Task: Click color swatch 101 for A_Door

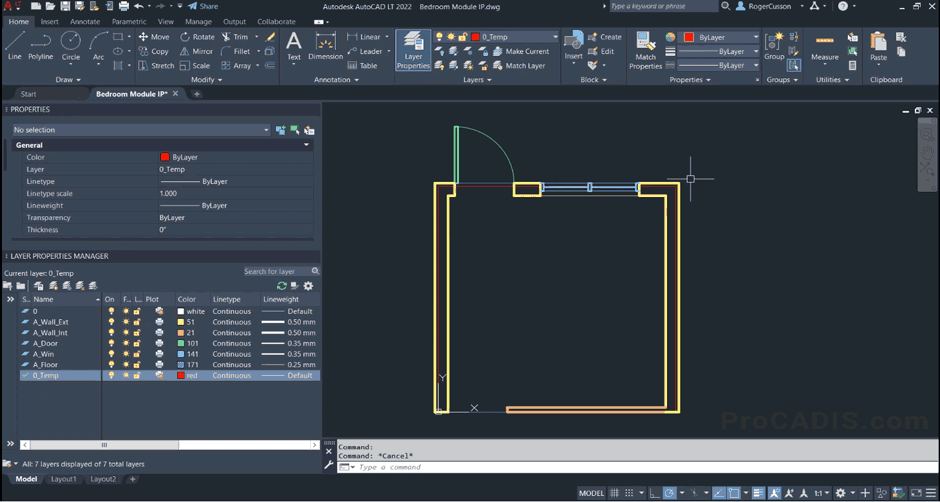Action: pyautogui.click(x=181, y=344)
